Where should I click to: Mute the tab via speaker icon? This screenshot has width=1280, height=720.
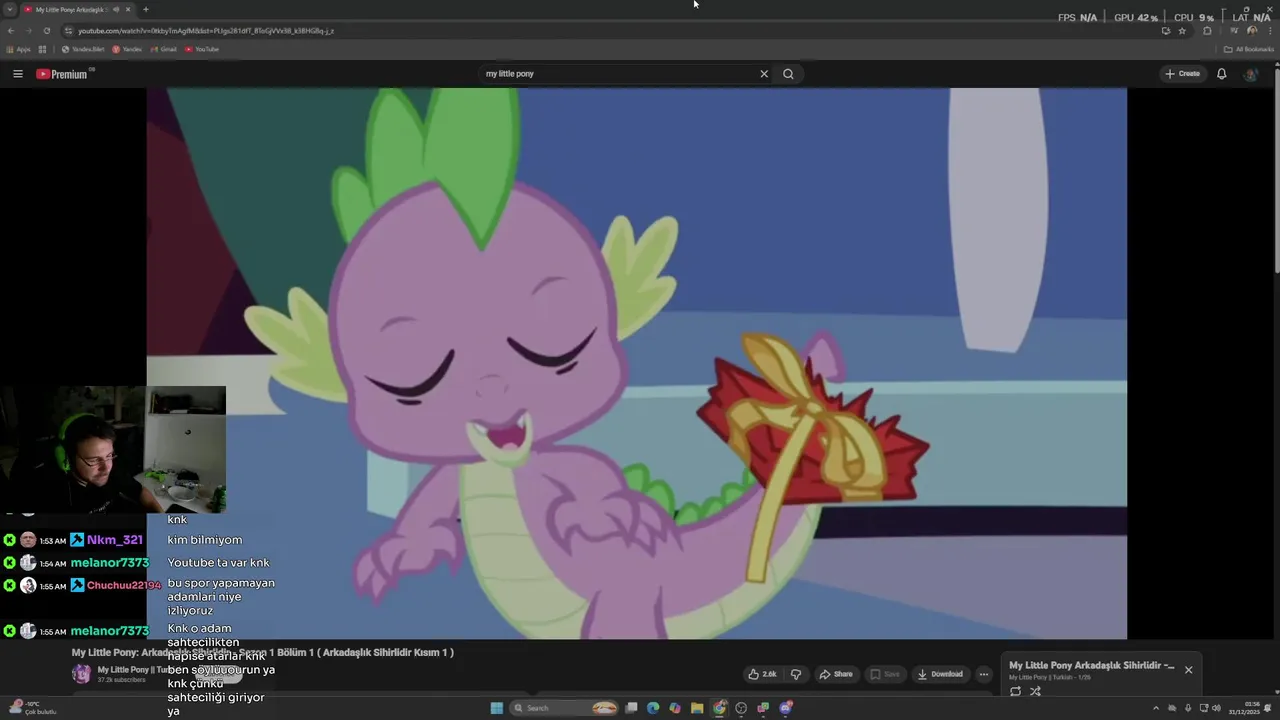[x=116, y=9]
